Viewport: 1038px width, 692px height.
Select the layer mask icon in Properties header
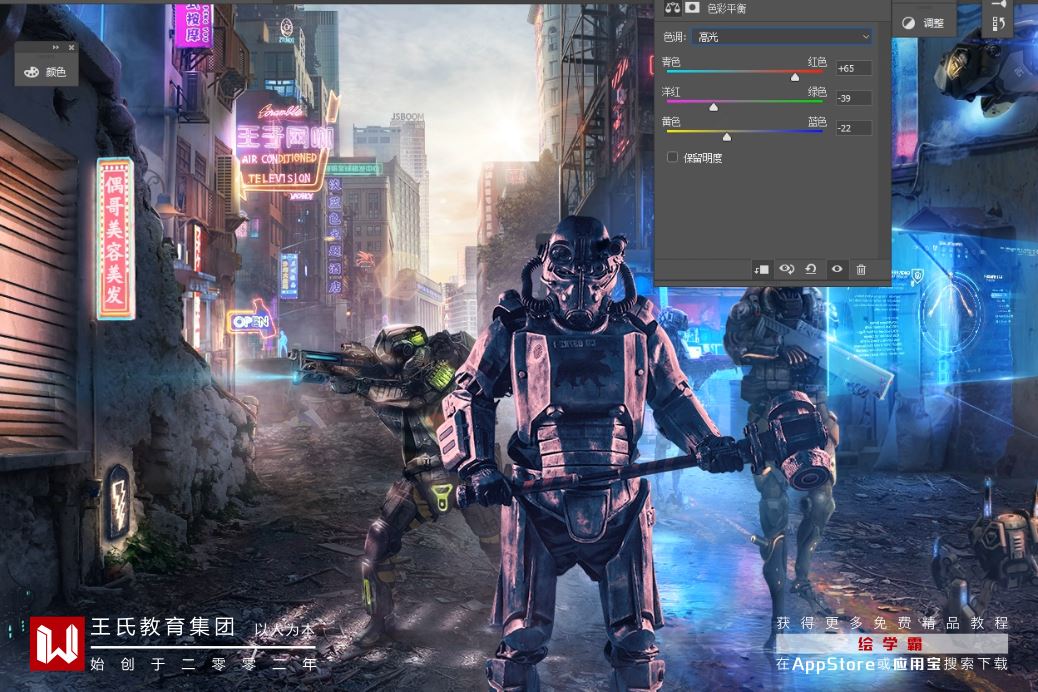tap(692, 7)
